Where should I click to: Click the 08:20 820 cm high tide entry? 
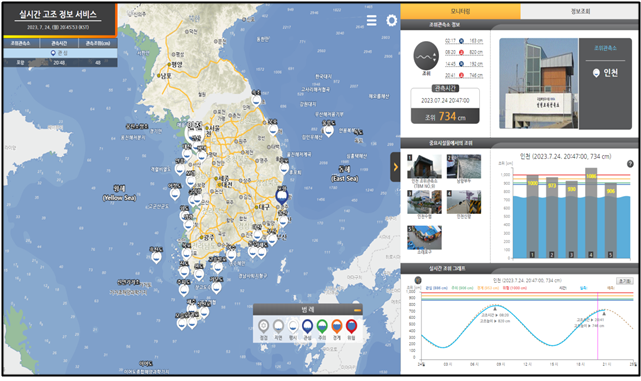point(464,52)
